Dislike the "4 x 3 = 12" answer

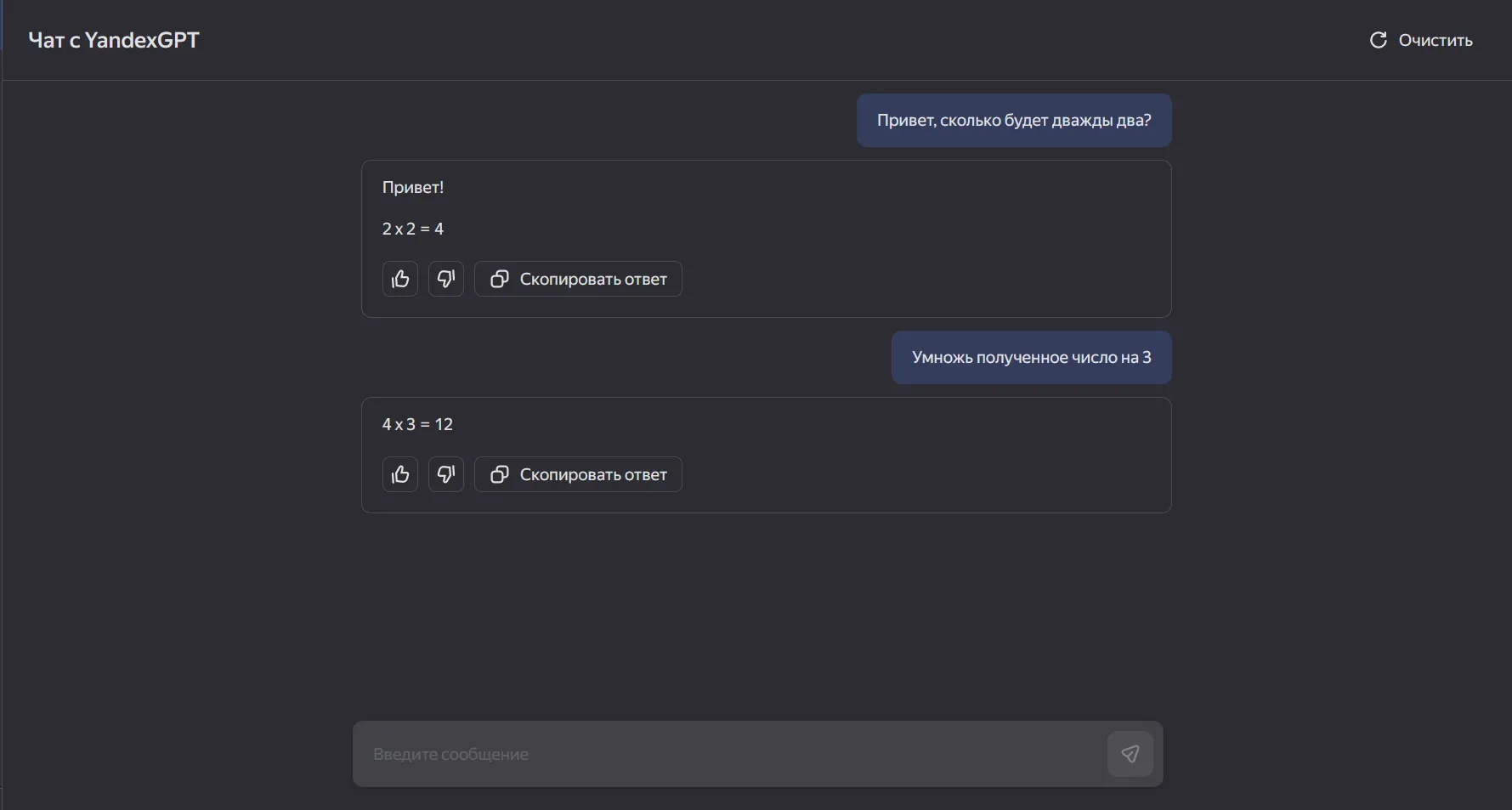(x=445, y=474)
